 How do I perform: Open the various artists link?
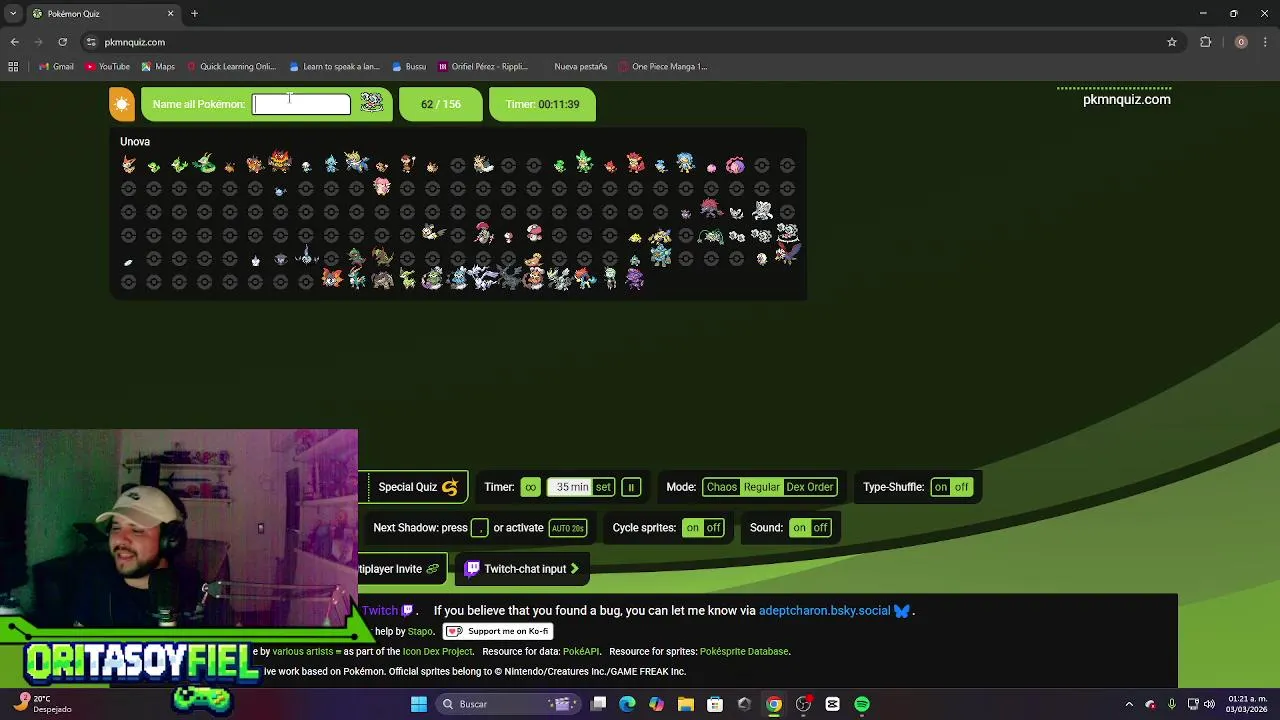(x=303, y=652)
